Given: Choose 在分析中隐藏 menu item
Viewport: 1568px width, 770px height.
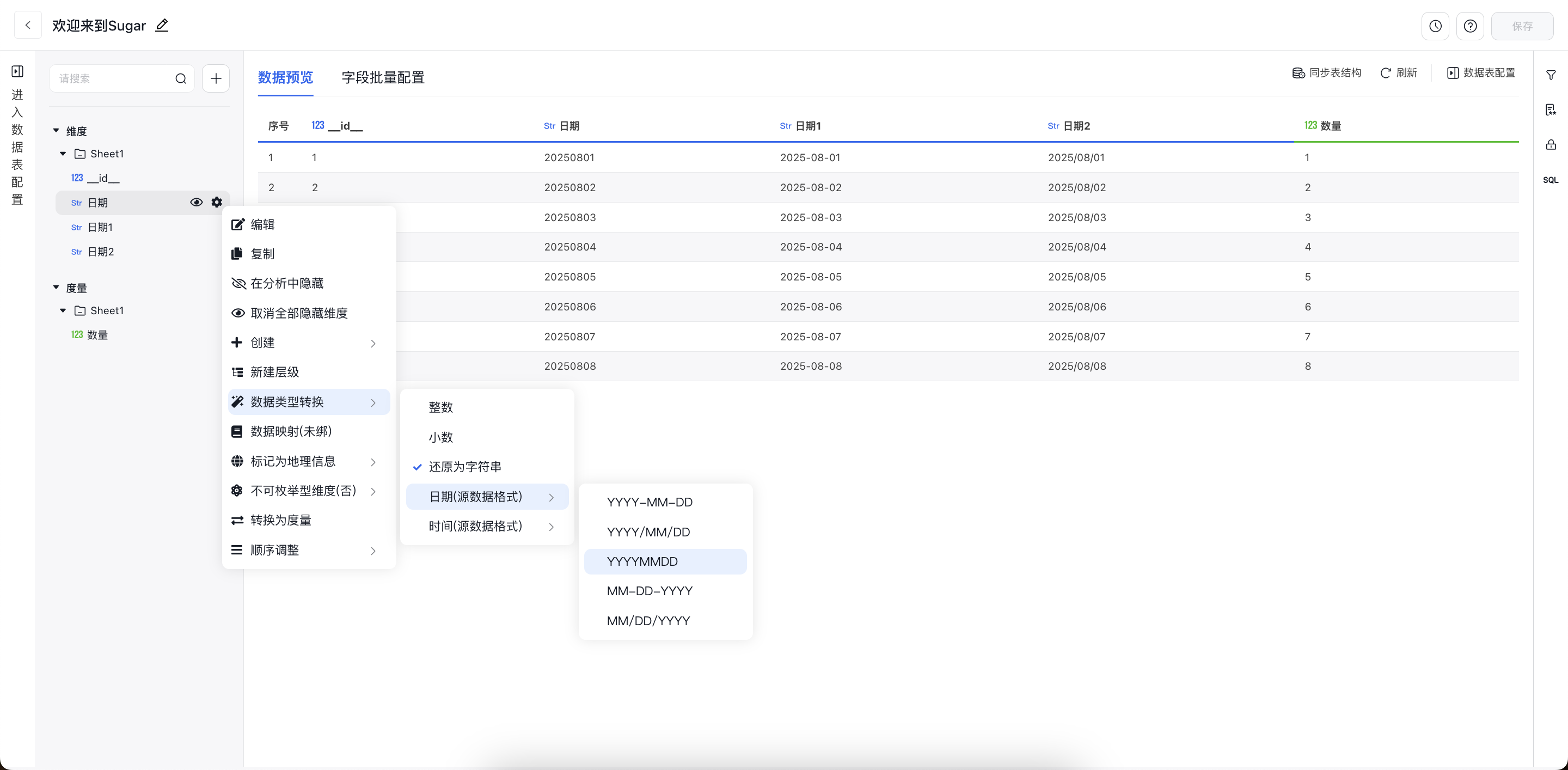Looking at the screenshot, I should 309,284.
